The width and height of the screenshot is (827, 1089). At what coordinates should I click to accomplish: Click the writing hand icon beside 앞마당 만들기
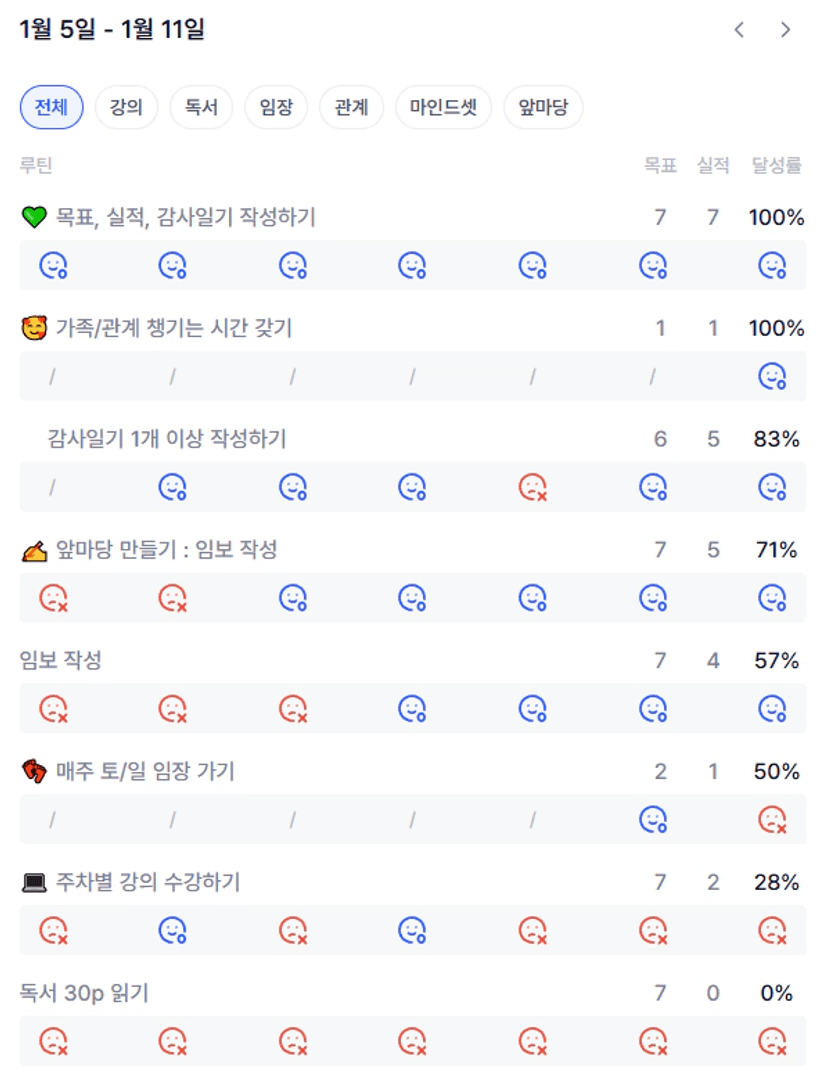pyautogui.click(x=34, y=550)
